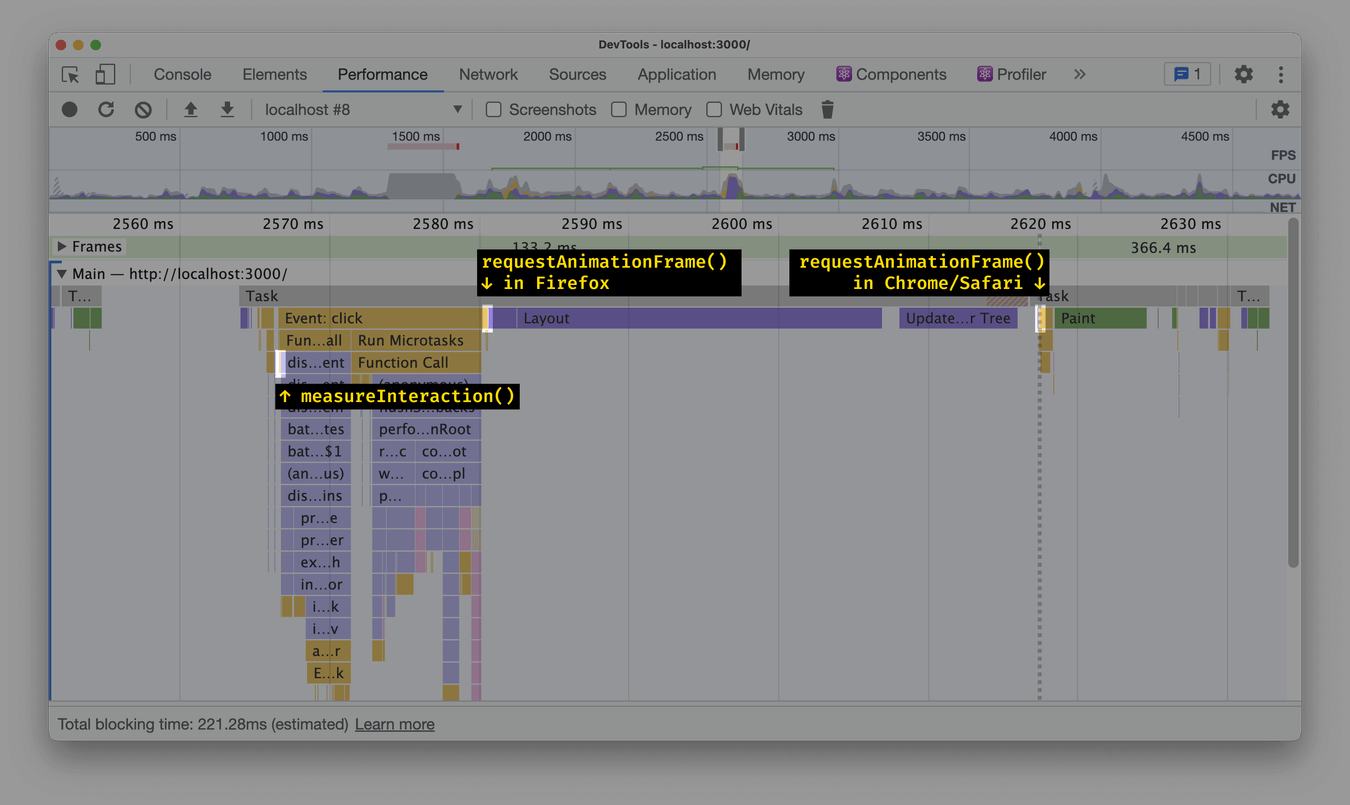Check the Memory capture checkbox
Viewport: 1350px width, 805px height.
point(617,109)
